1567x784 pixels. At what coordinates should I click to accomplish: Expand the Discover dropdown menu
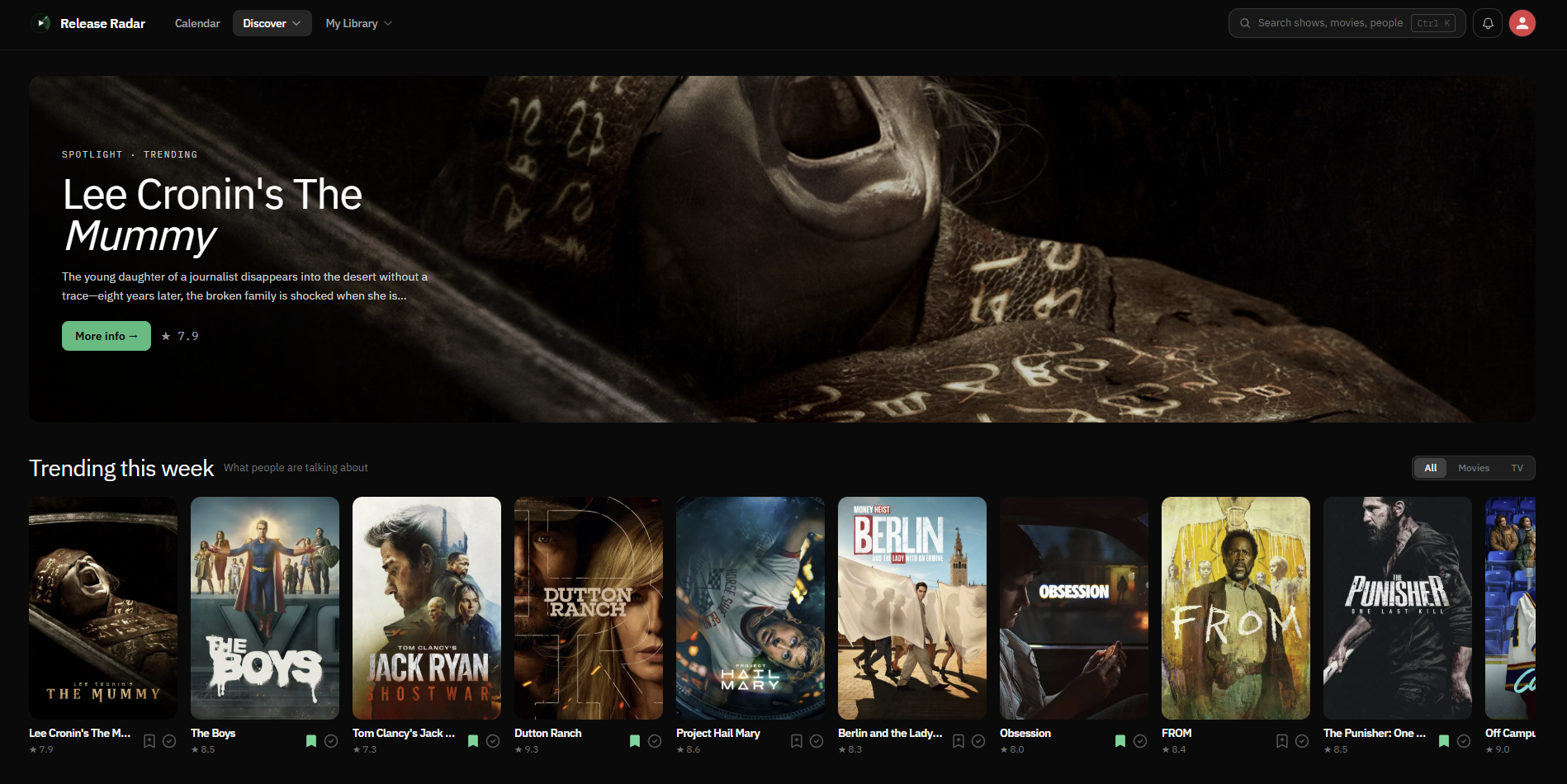click(x=272, y=23)
